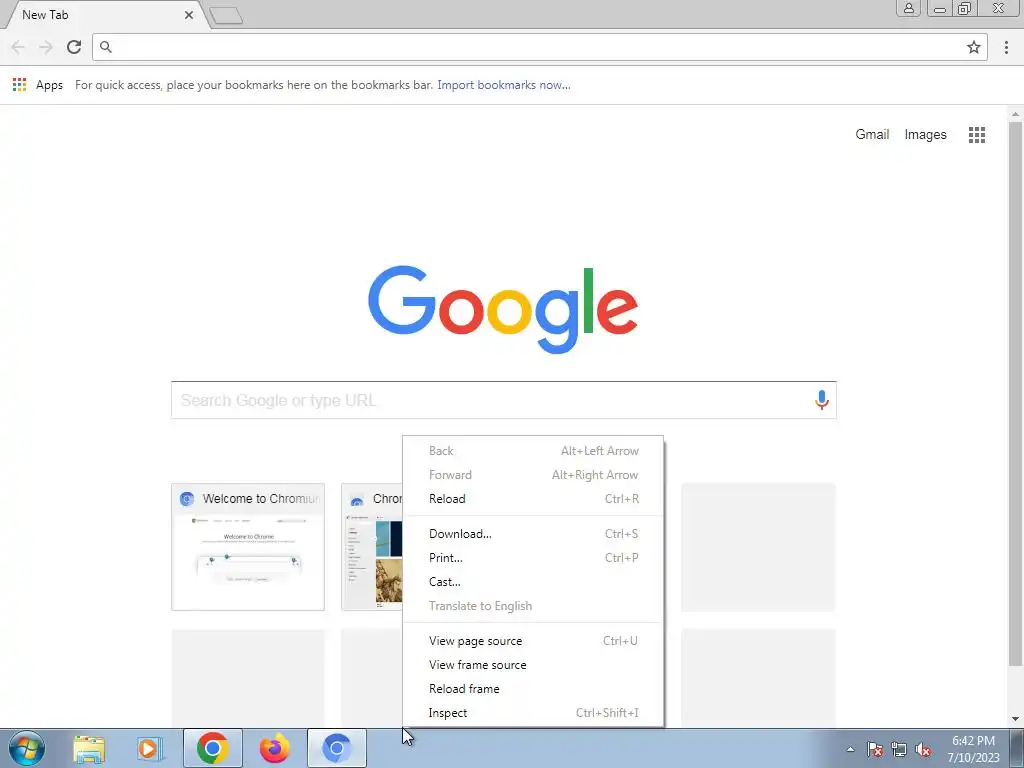Click the Google logo
The image size is (1024, 768).
pos(503,308)
